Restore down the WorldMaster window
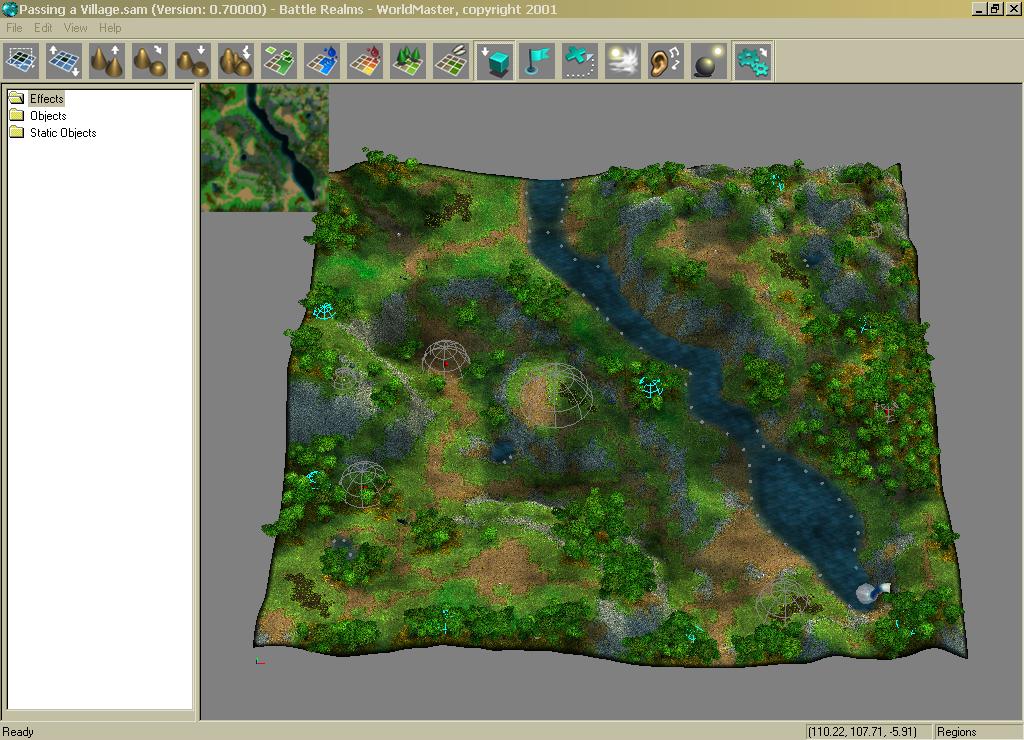The image size is (1024, 740). [x=994, y=9]
